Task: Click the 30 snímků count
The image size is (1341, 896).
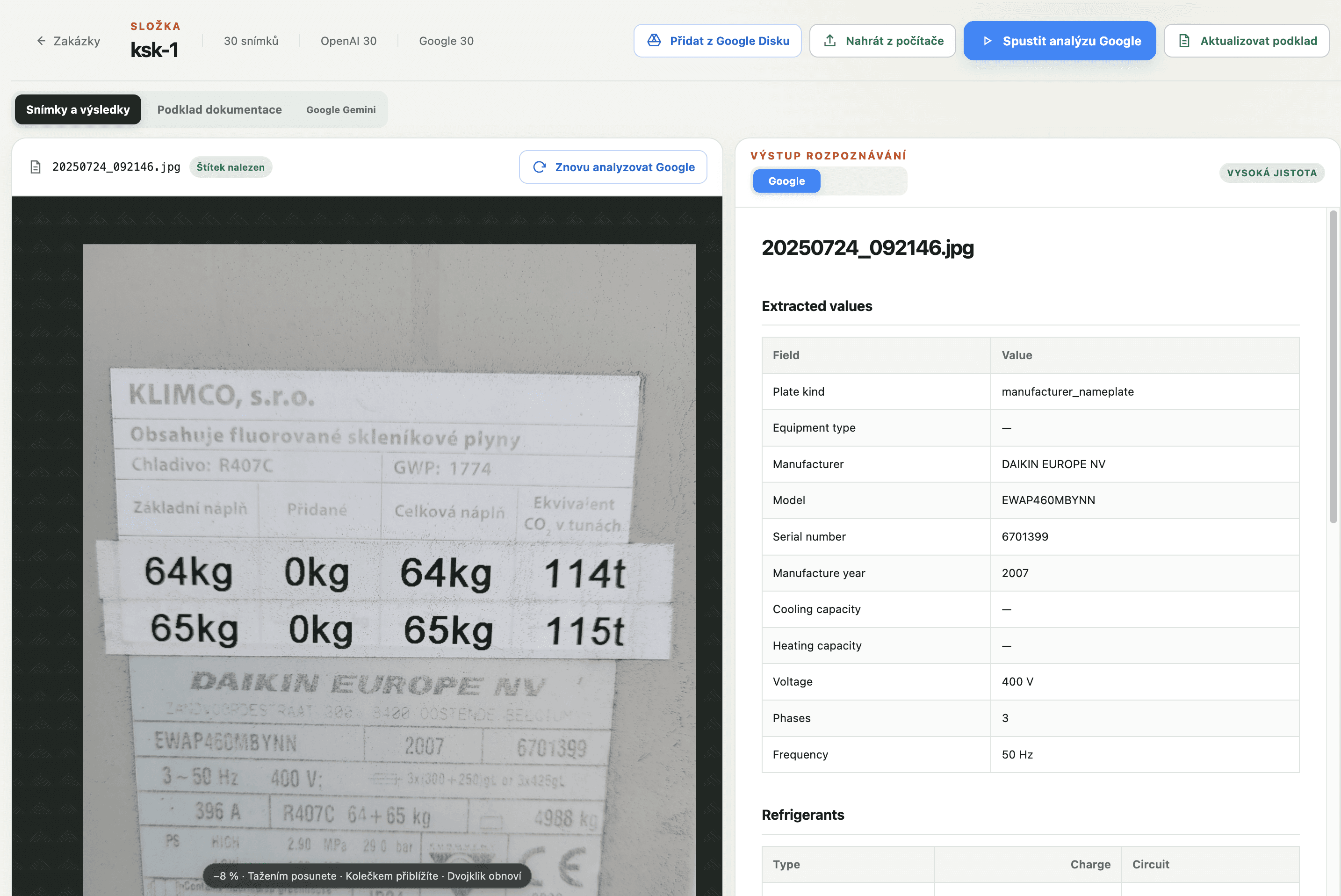Action: point(251,41)
